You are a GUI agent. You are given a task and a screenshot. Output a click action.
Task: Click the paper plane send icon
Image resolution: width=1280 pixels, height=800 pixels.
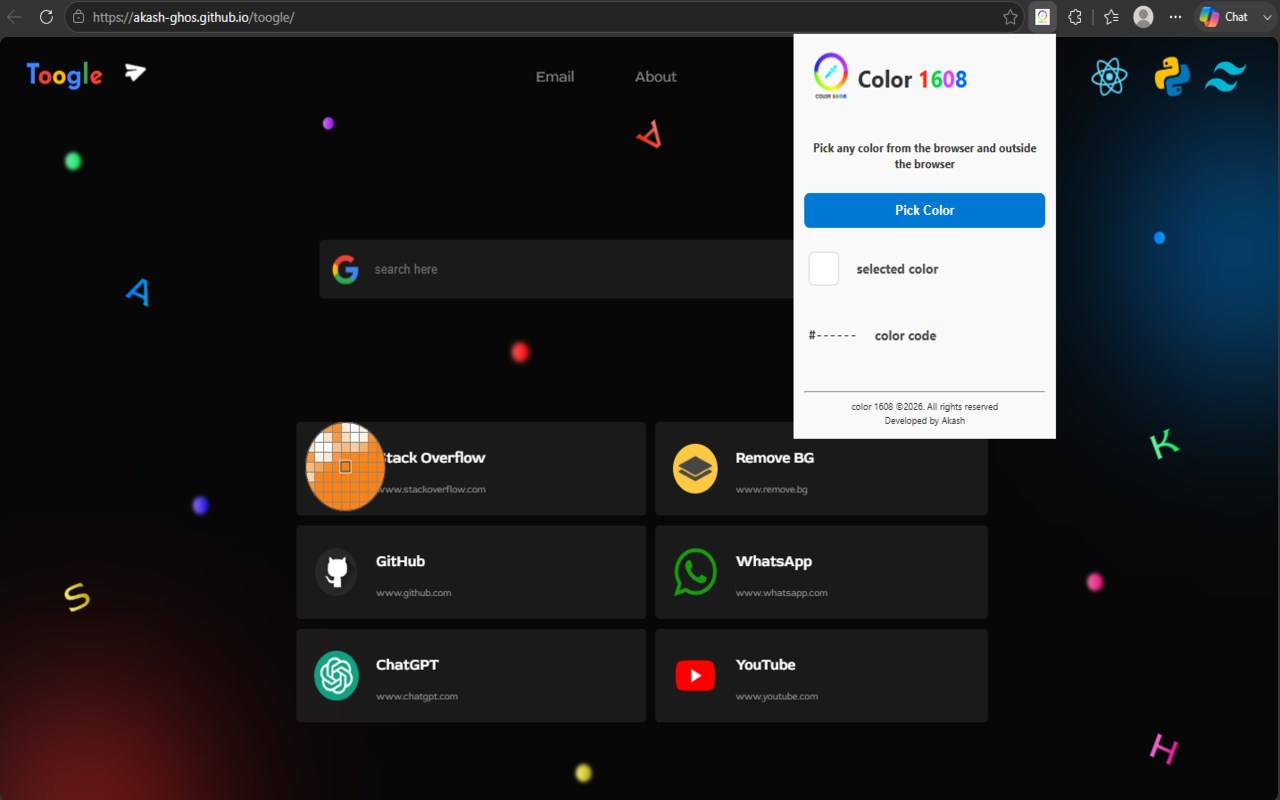135,72
